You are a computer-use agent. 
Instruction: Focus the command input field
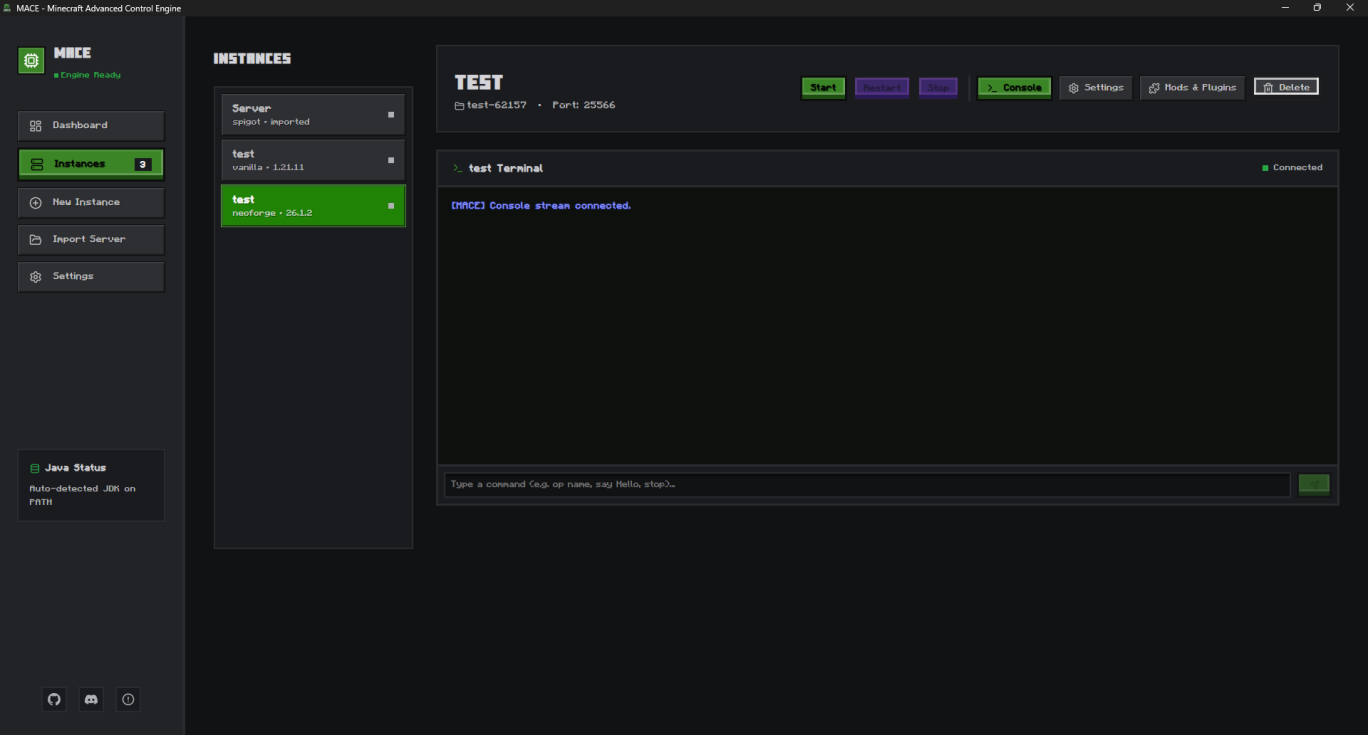click(867, 485)
